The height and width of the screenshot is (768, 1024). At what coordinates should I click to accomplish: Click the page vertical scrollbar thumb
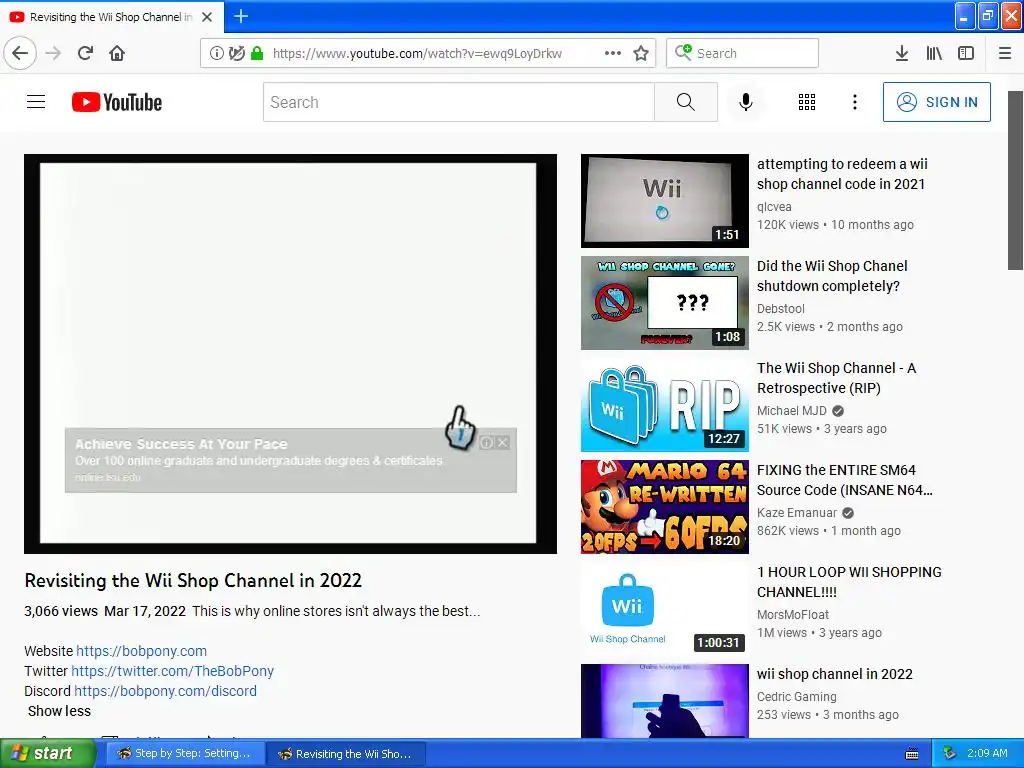(x=1015, y=180)
